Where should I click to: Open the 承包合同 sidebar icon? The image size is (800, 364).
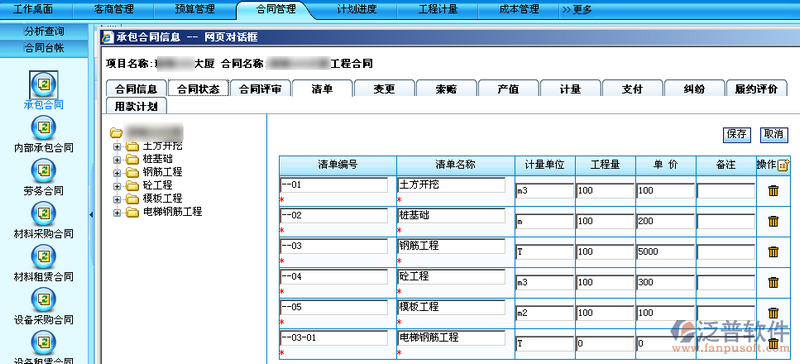[43, 85]
